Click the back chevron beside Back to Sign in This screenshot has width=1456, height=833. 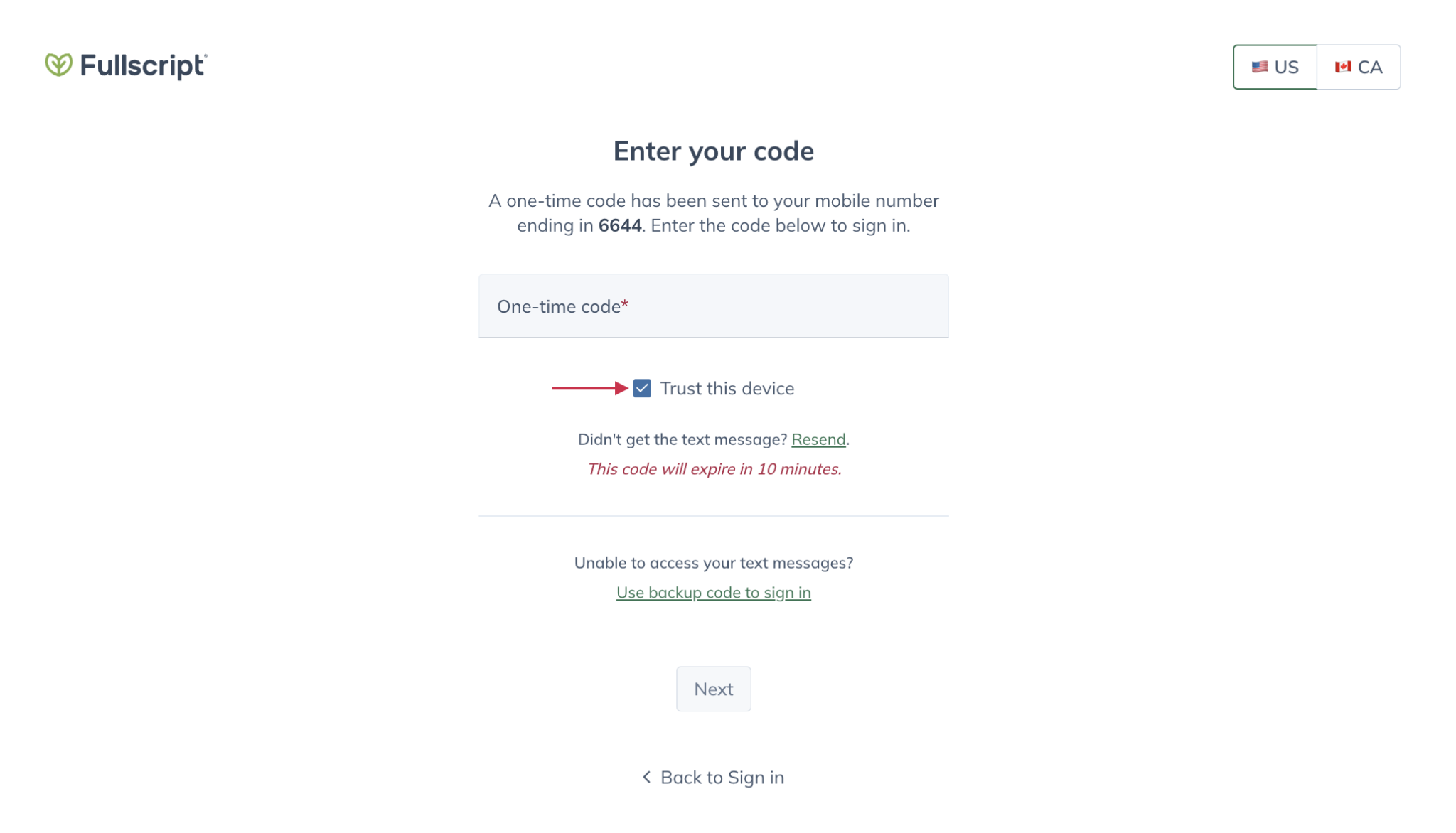[646, 777]
